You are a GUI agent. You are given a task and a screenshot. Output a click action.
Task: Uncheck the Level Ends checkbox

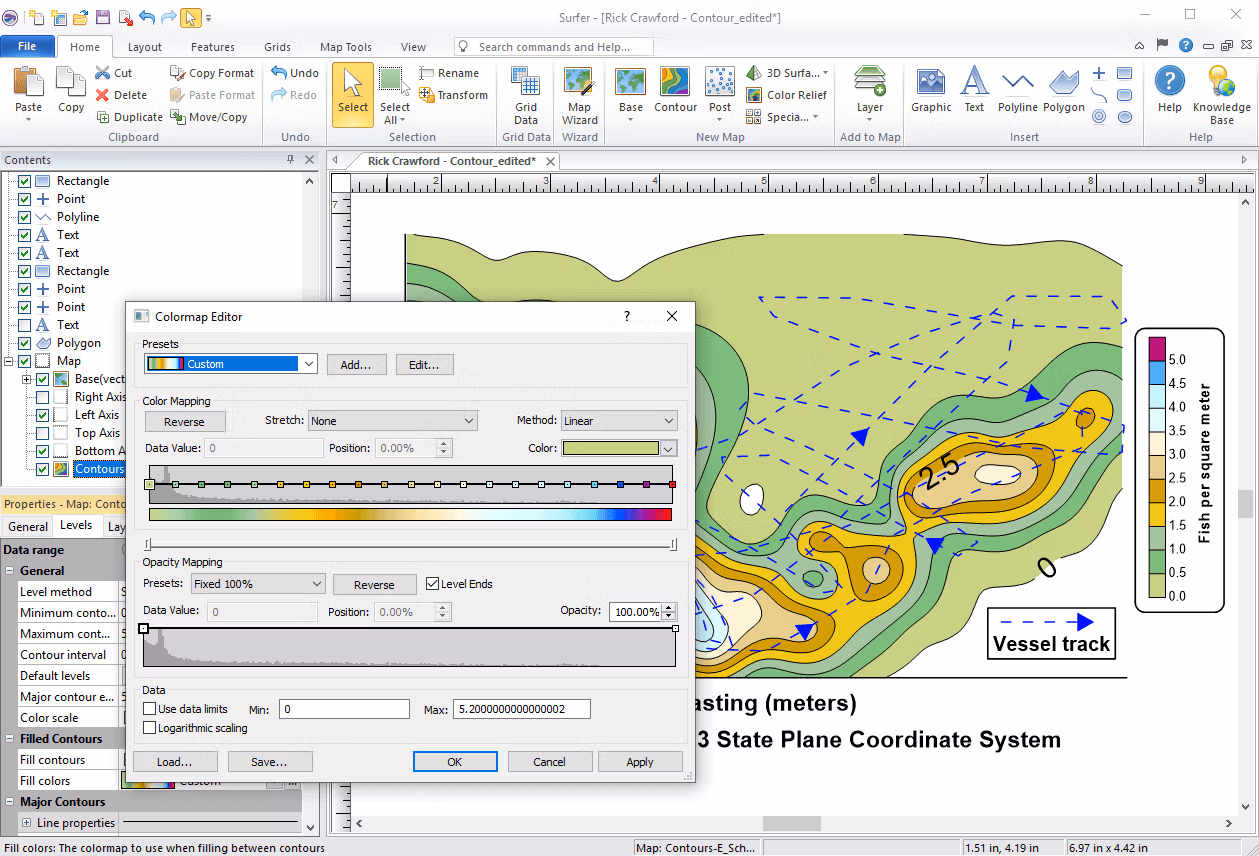[x=432, y=584]
